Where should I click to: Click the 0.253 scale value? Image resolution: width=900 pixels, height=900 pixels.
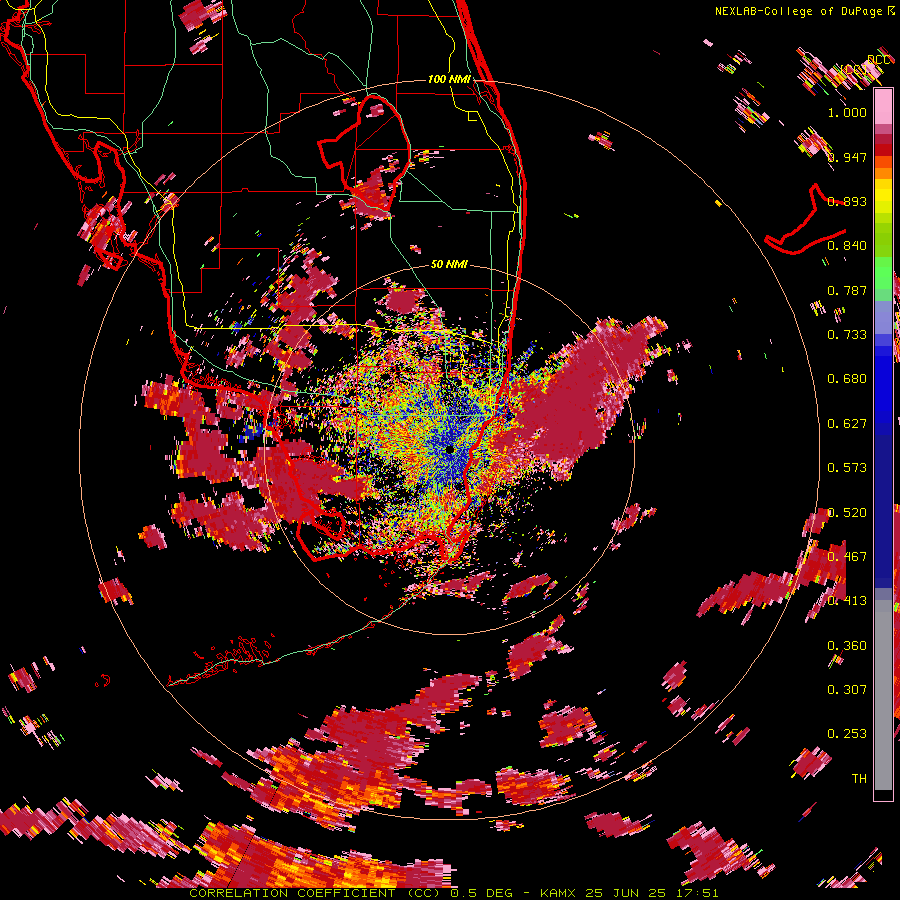(847, 734)
